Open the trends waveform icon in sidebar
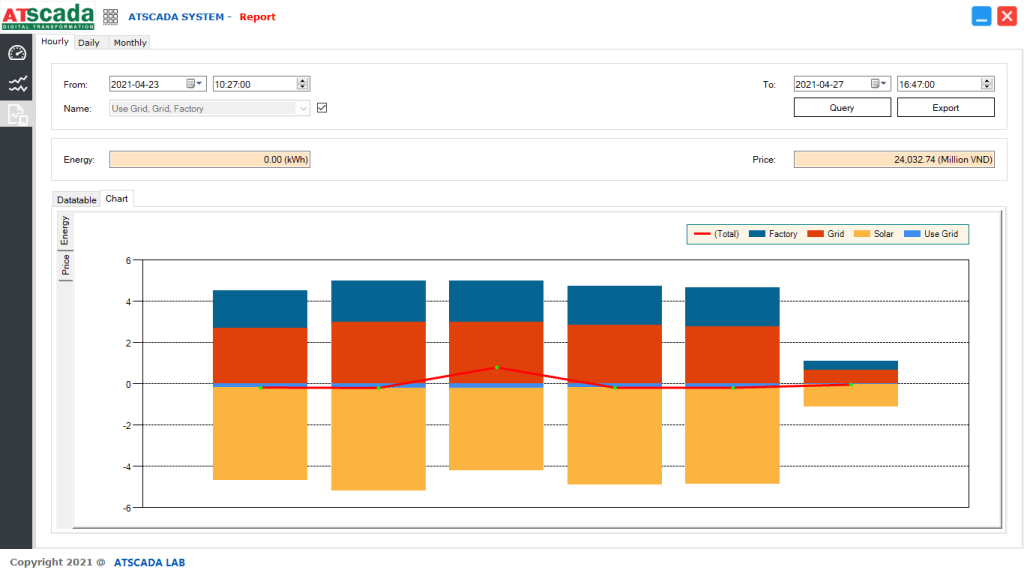The width and height of the screenshot is (1024, 576). point(16,84)
